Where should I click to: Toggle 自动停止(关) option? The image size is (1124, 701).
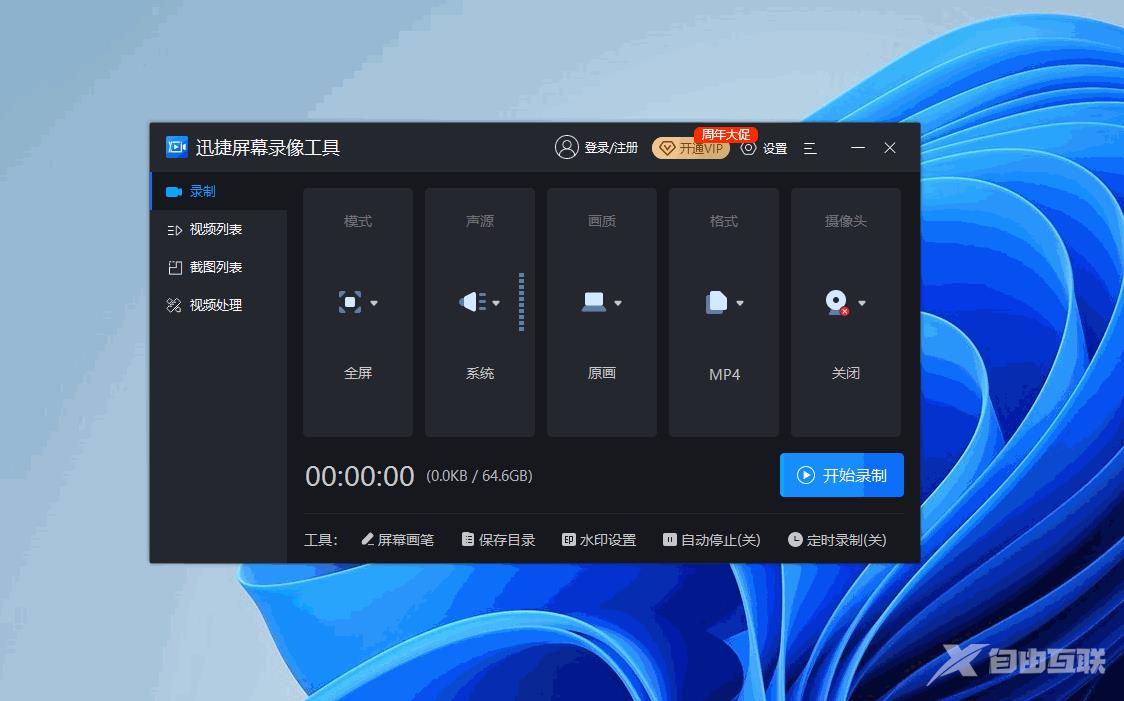[712, 540]
